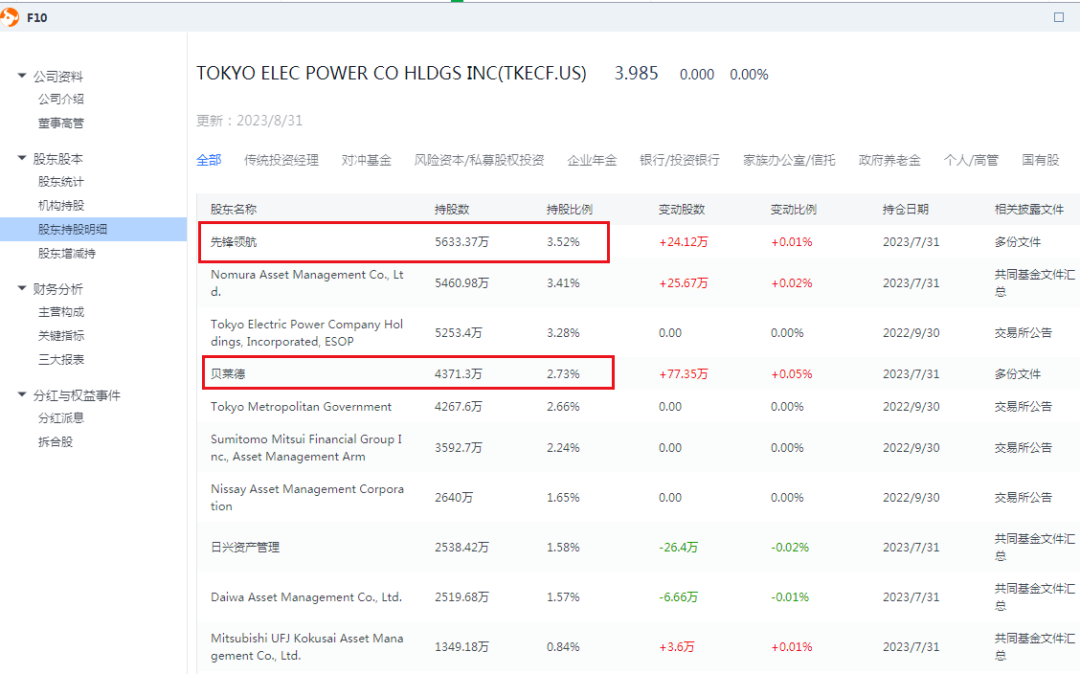Click the stock price 3.985
Screen dimensions: 1080x674
point(636,73)
